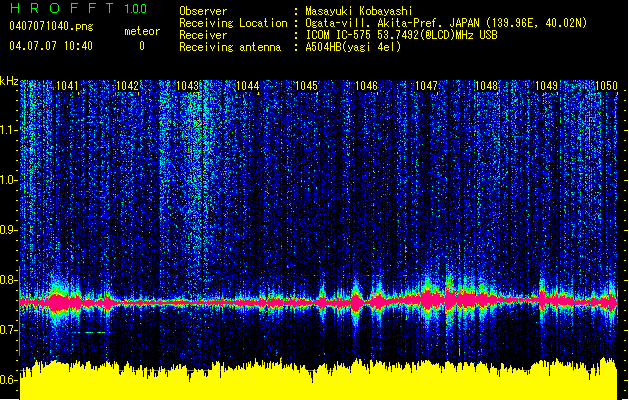
Task: Click the Receiver label
Action: tap(203, 35)
